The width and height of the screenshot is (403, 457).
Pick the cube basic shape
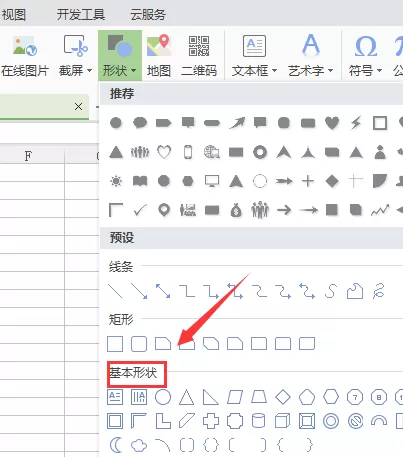(283, 421)
